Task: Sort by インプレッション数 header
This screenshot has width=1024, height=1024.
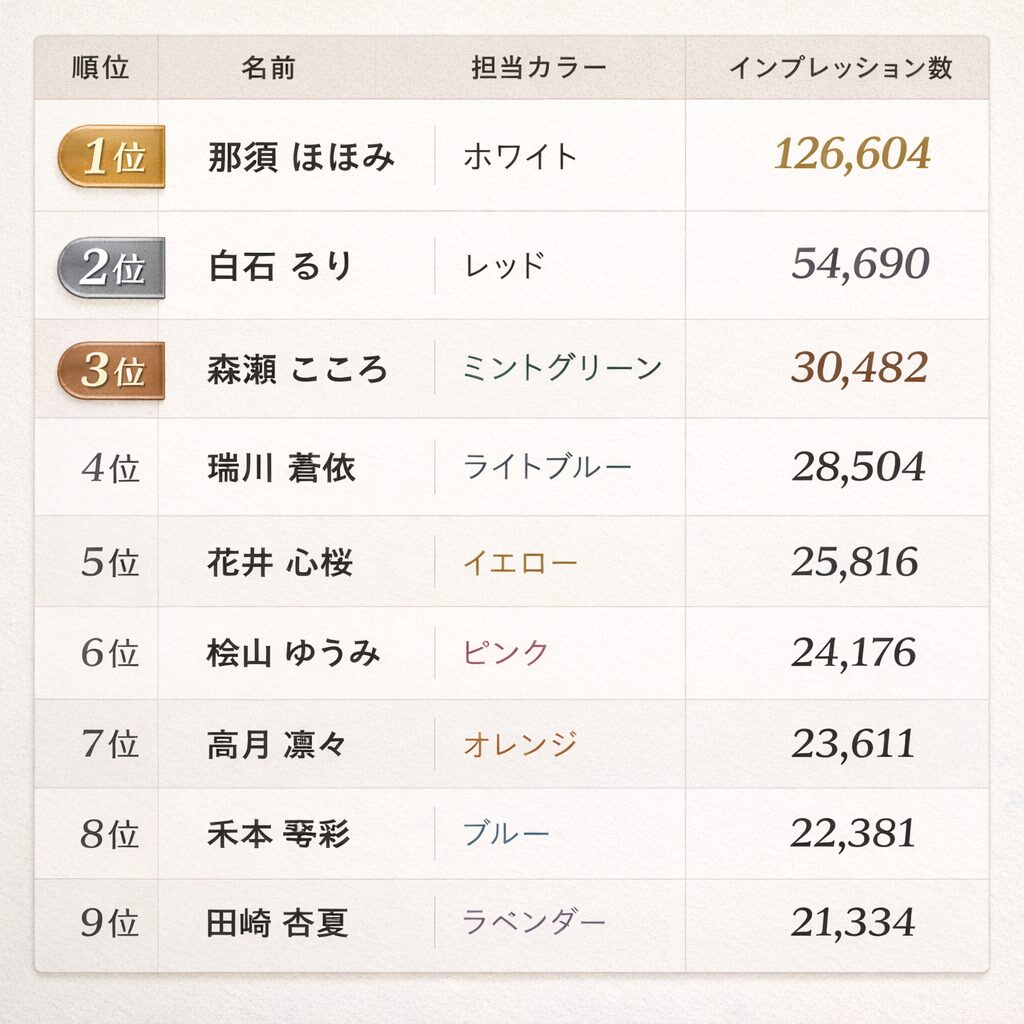Action: 840,68
